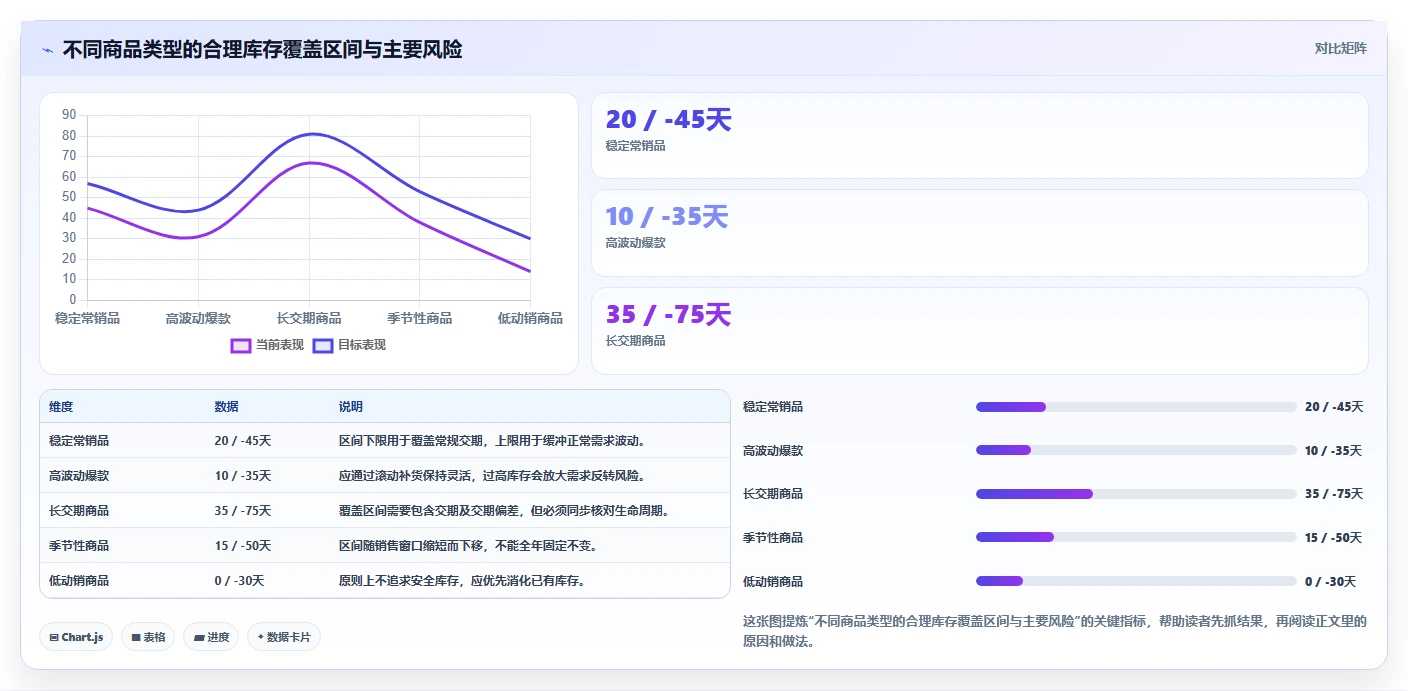1408x691 pixels.
Task: Click the 0 / -30天 progress value label
Action: point(1330,582)
